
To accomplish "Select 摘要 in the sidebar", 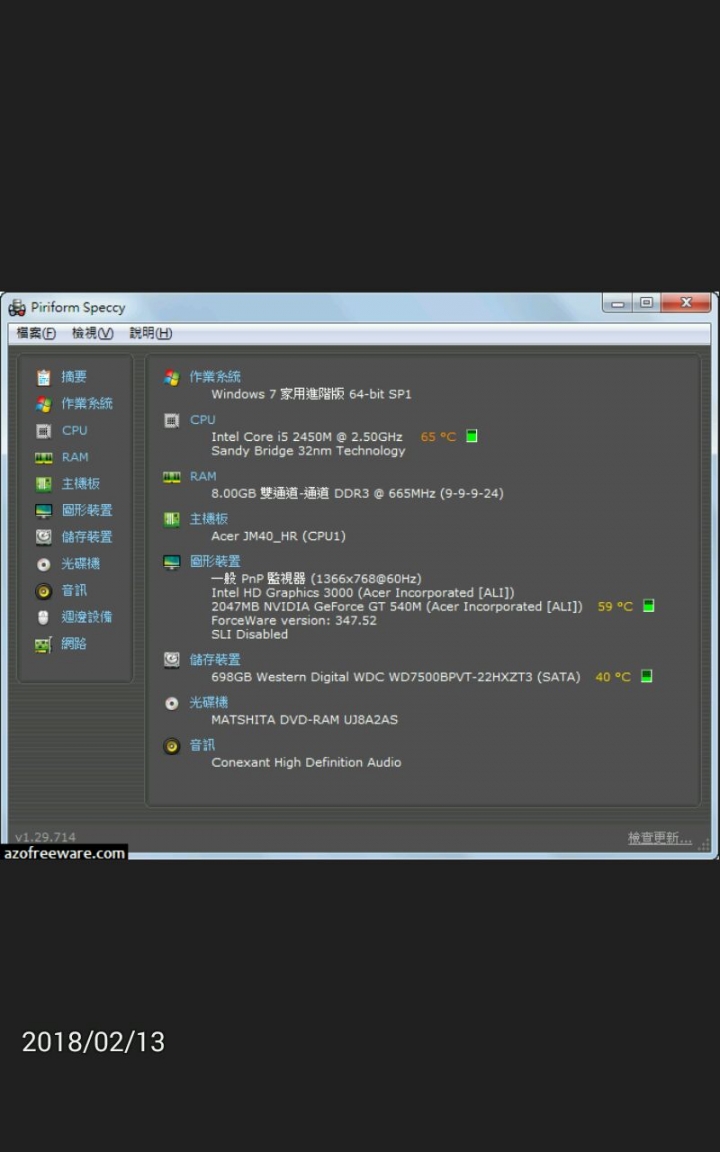I will [74, 377].
